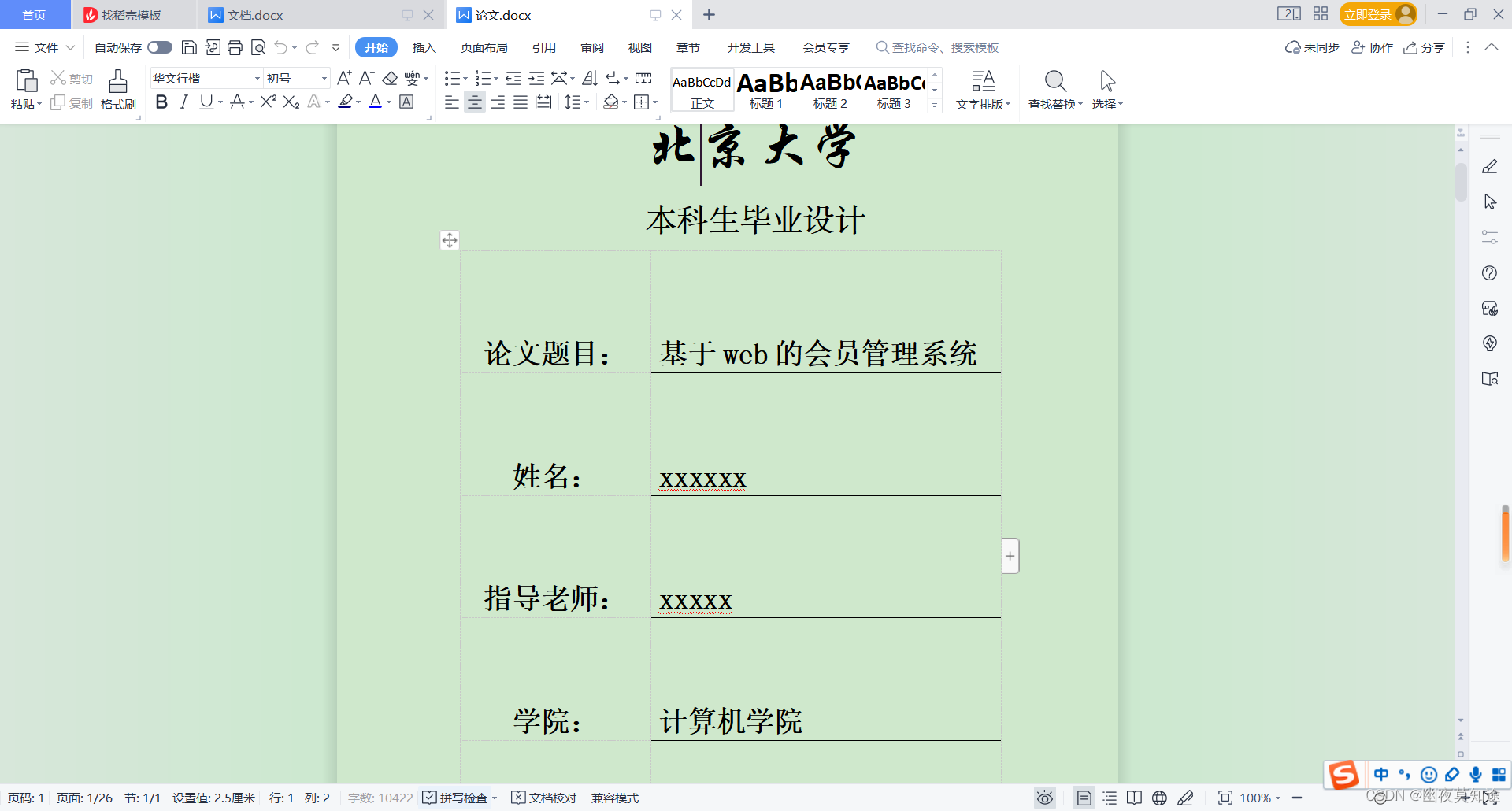Open the line spacing dropdown
The height and width of the screenshot is (811, 1512).
[587, 102]
